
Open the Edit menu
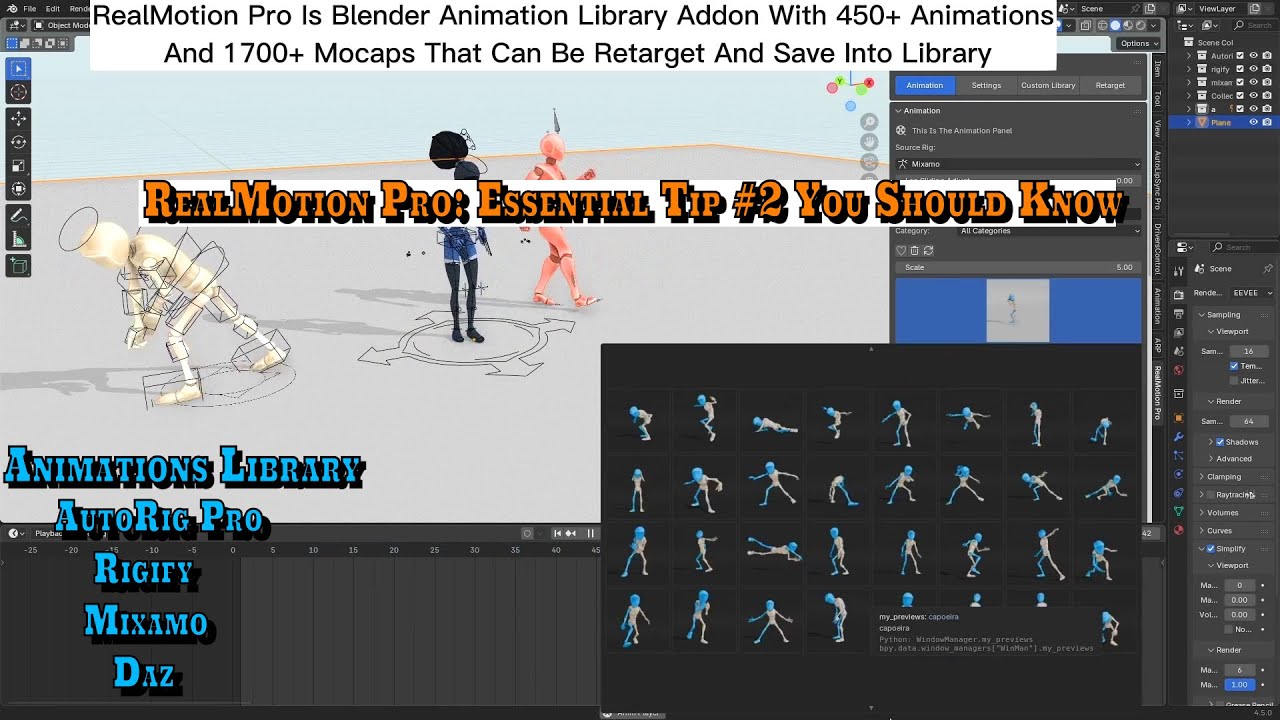53,8
